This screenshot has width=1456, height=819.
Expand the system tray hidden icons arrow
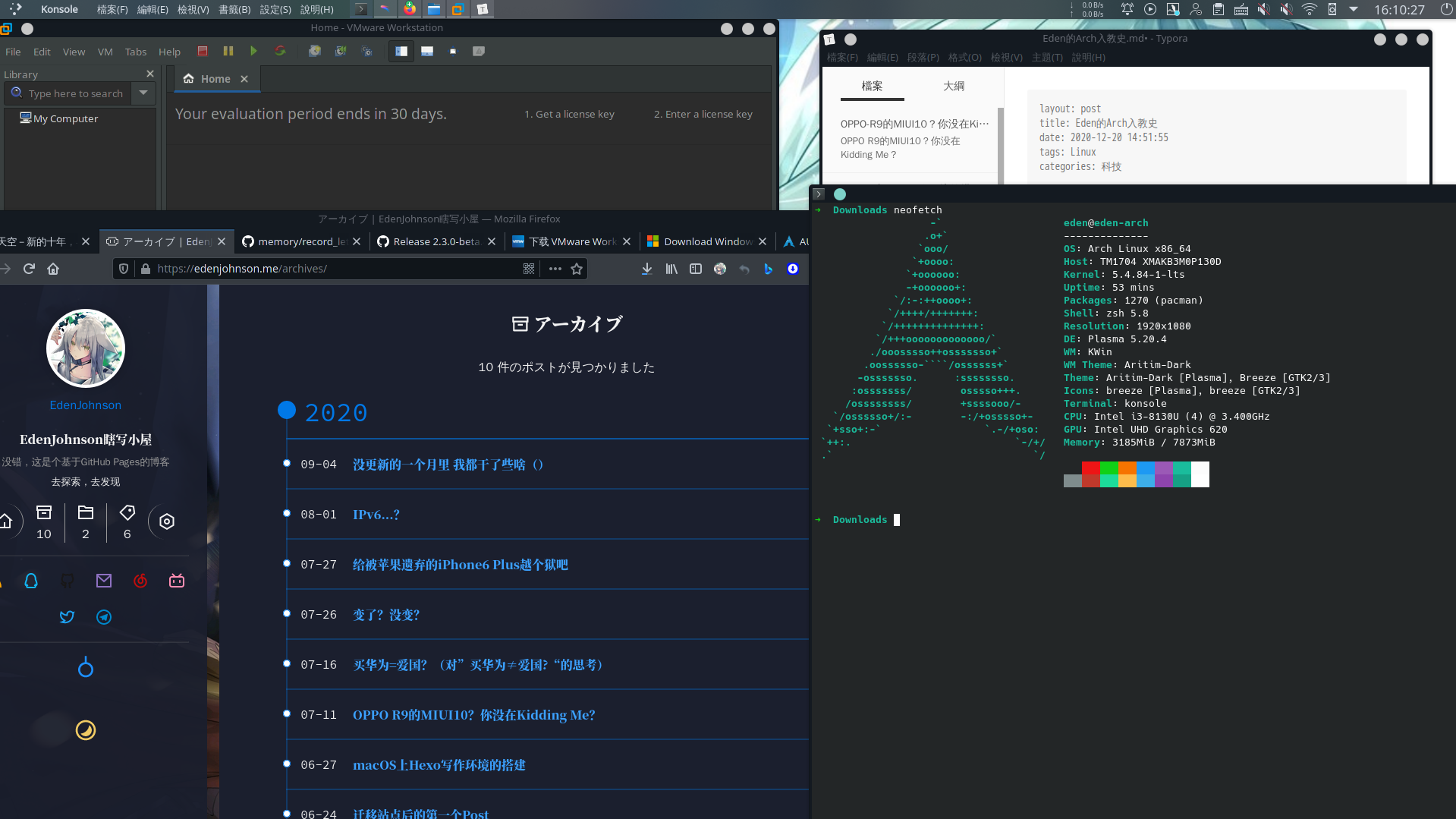coord(1353,9)
